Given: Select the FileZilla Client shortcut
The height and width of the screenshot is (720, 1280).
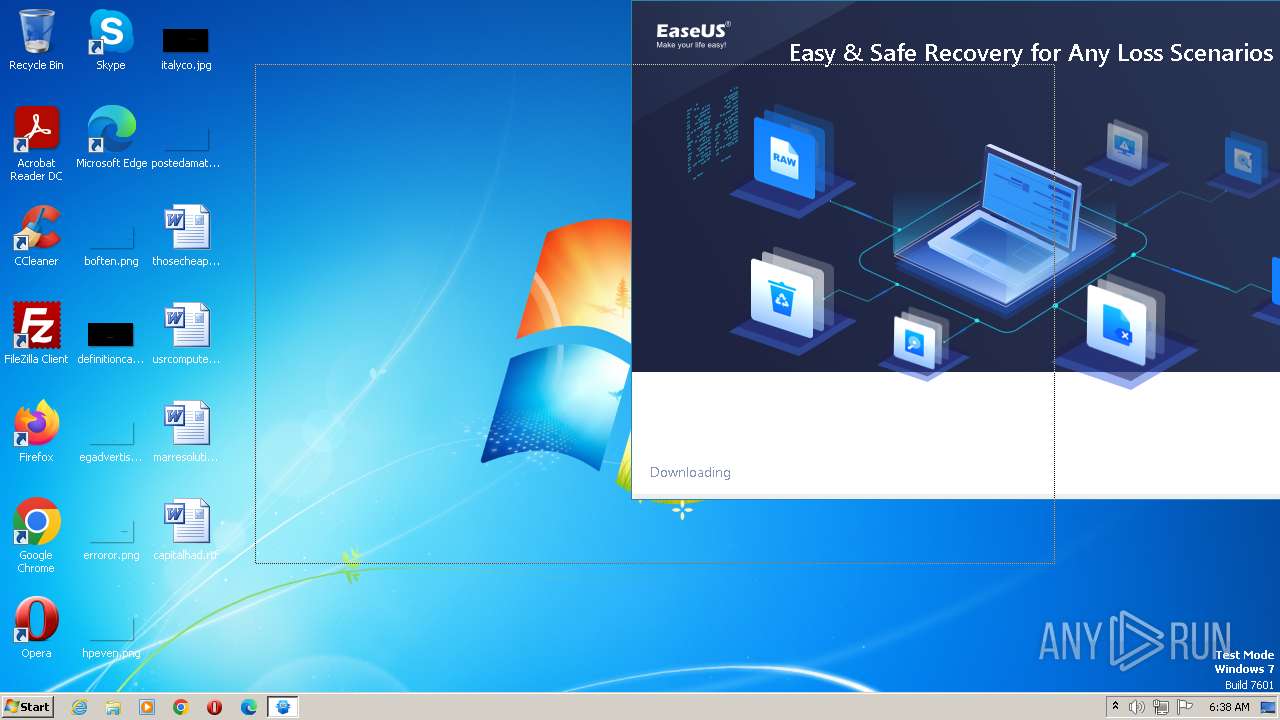Looking at the screenshot, I should pos(36,334).
